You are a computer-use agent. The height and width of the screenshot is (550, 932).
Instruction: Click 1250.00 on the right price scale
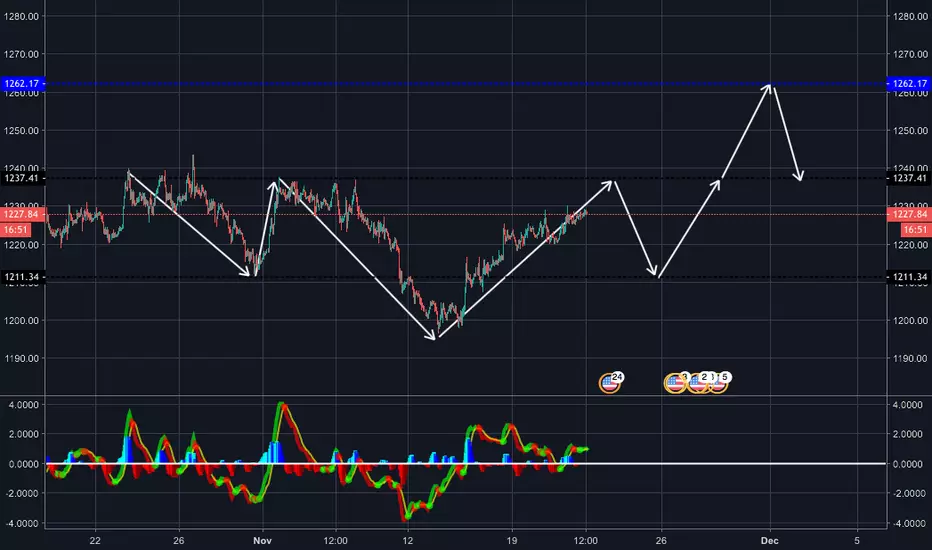pyautogui.click(x=910, y=130)
